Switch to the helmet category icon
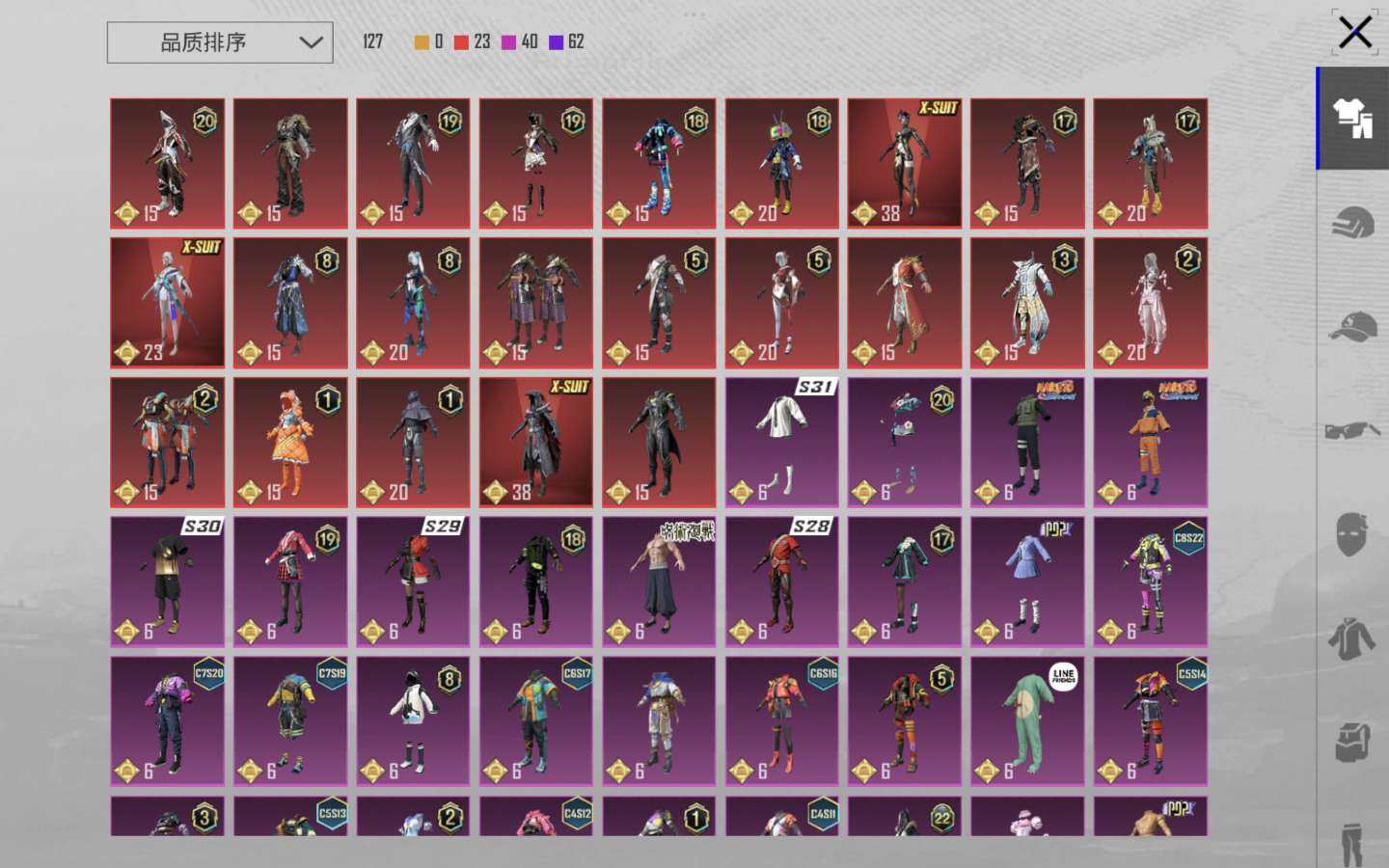The width and height of the screenshot is (1389, 868). [1353, 225]
